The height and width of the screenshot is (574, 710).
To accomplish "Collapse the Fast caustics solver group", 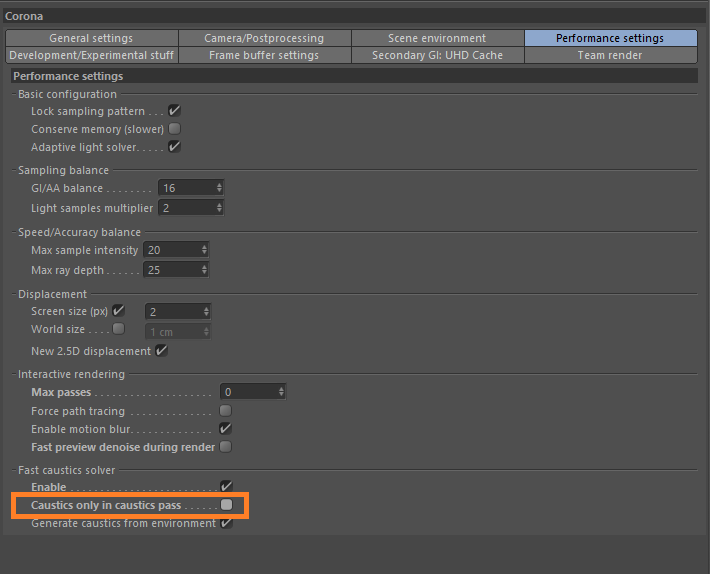I will [14, 470].
